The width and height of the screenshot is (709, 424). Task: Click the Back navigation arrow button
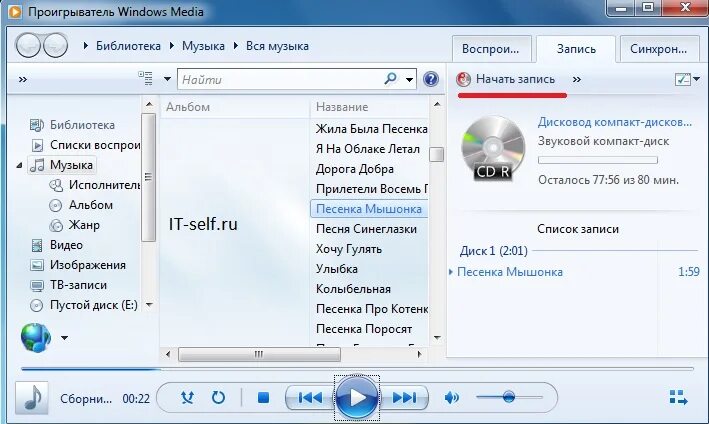28,45
